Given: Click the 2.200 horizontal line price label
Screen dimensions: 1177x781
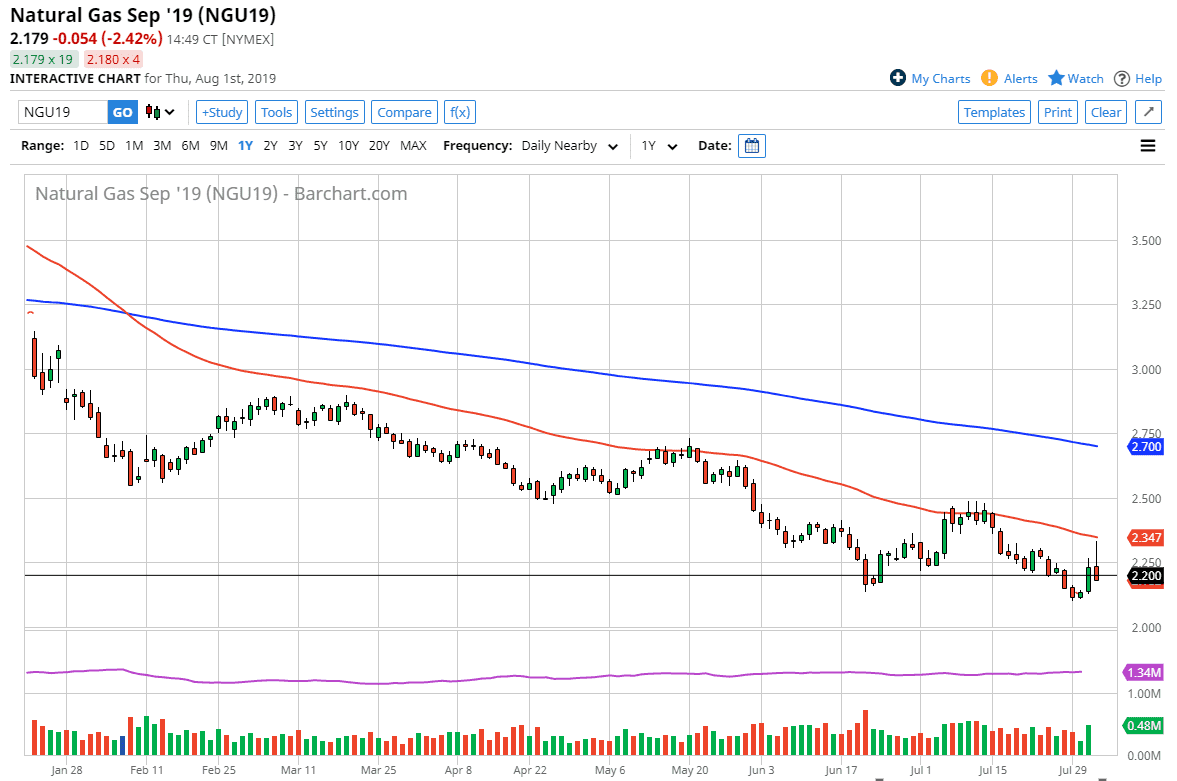Looking at the screenshot, I should pyautogui.click(x=1145, y=576).
